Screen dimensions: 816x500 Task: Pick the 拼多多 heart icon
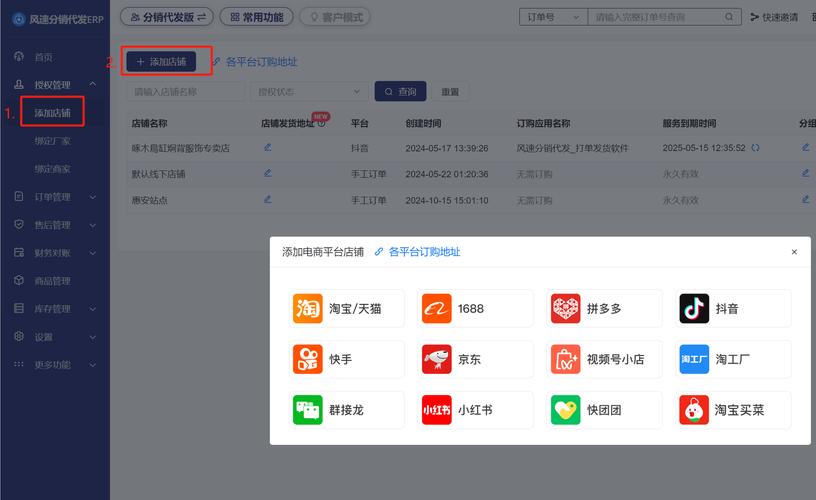[566, 309]
